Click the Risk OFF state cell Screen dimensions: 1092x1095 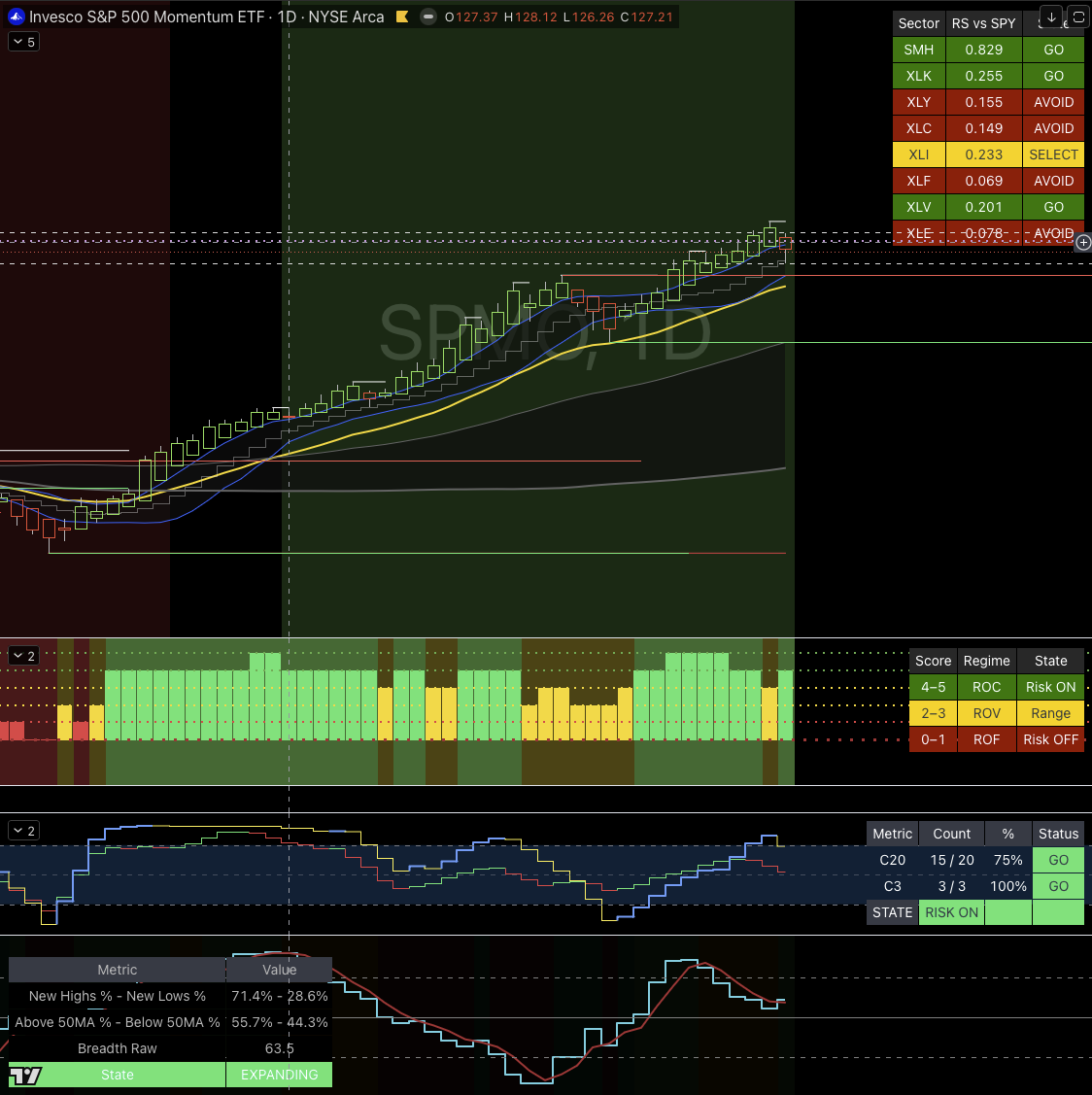(1051, 739)
